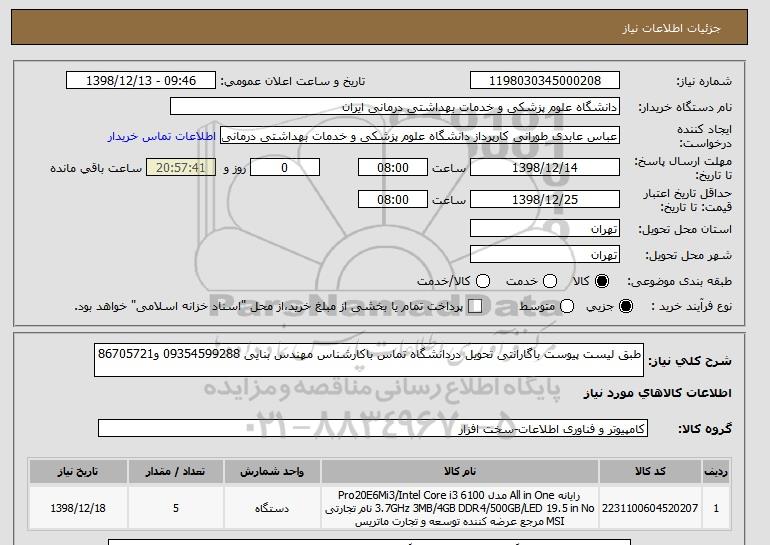Click the request creator field عباس عابدی طورانی

420,136
